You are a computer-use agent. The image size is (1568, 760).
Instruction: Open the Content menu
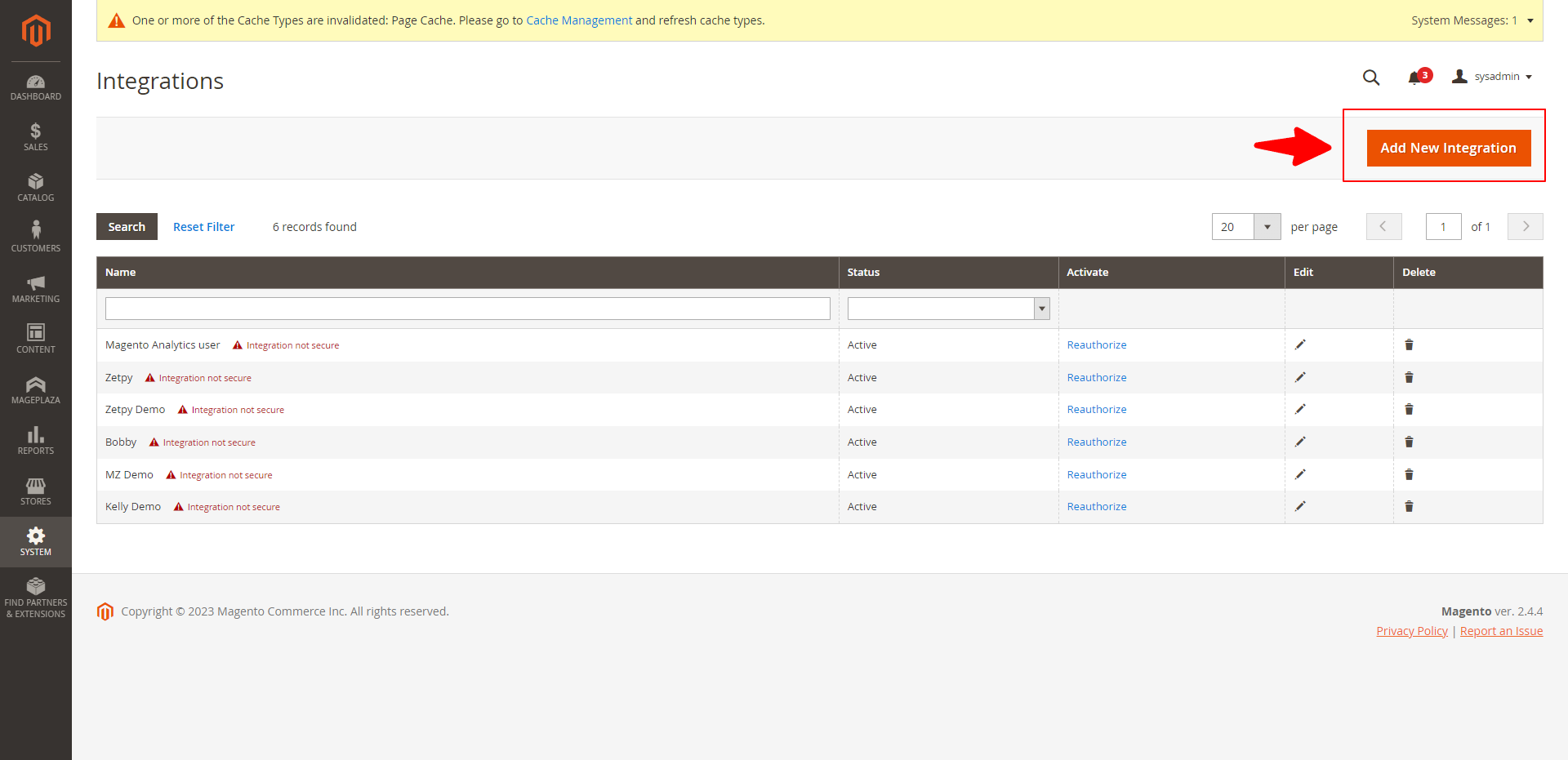36,339
